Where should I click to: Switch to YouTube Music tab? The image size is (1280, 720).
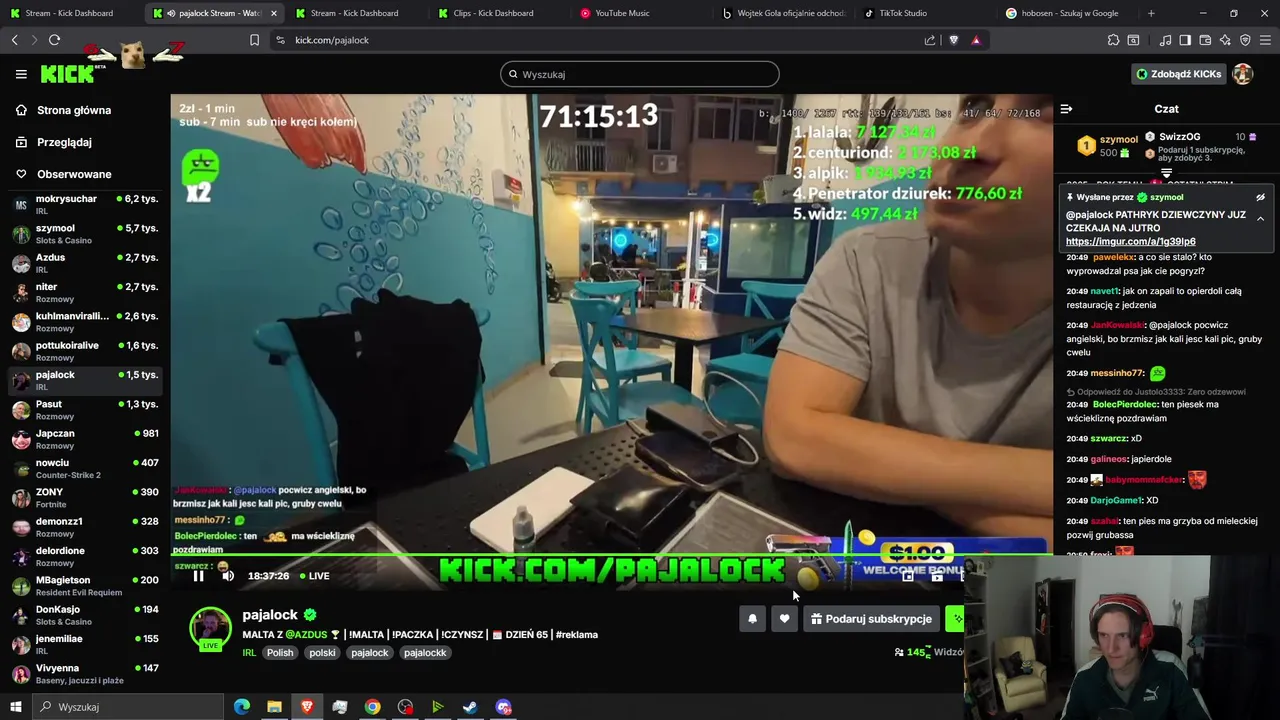point(622,13)
